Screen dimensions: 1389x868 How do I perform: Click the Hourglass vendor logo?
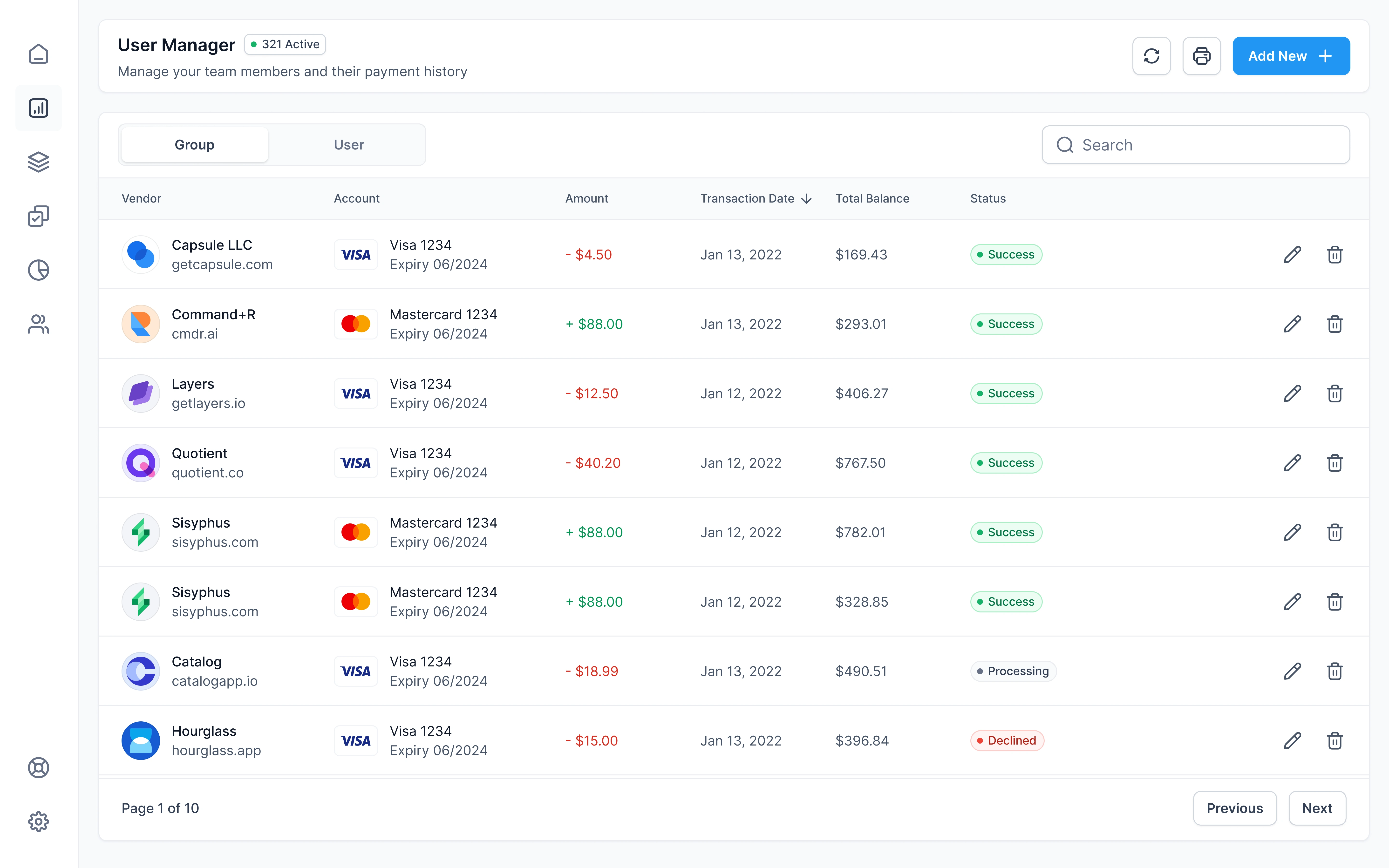[x=141, y=740]
